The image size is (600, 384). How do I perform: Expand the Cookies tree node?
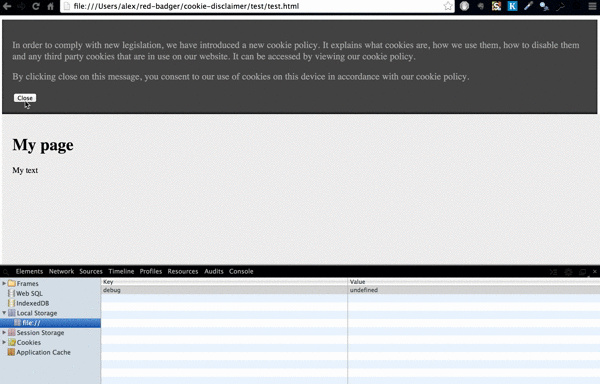coord(4,342)
